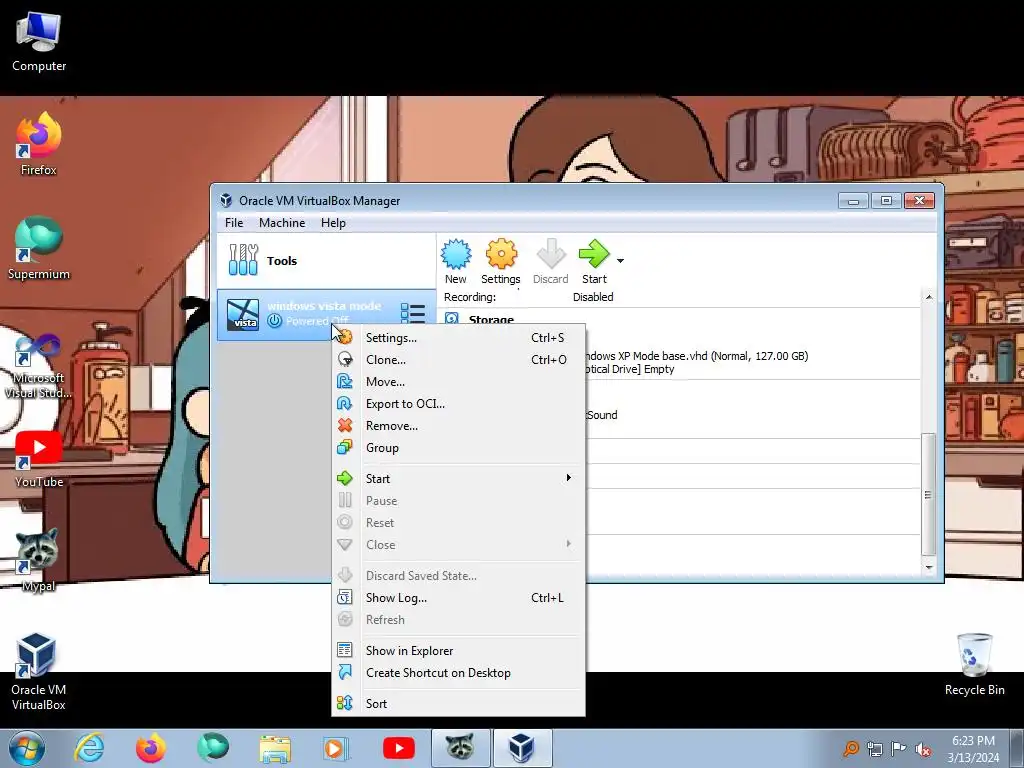Click the muted volume tray icon

pyautogui.click(x=923, y=749)
